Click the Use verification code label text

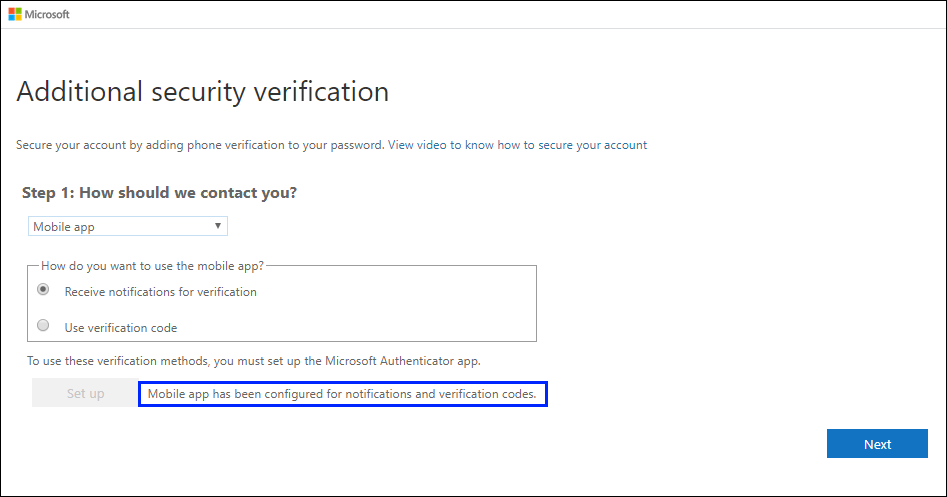121,328
